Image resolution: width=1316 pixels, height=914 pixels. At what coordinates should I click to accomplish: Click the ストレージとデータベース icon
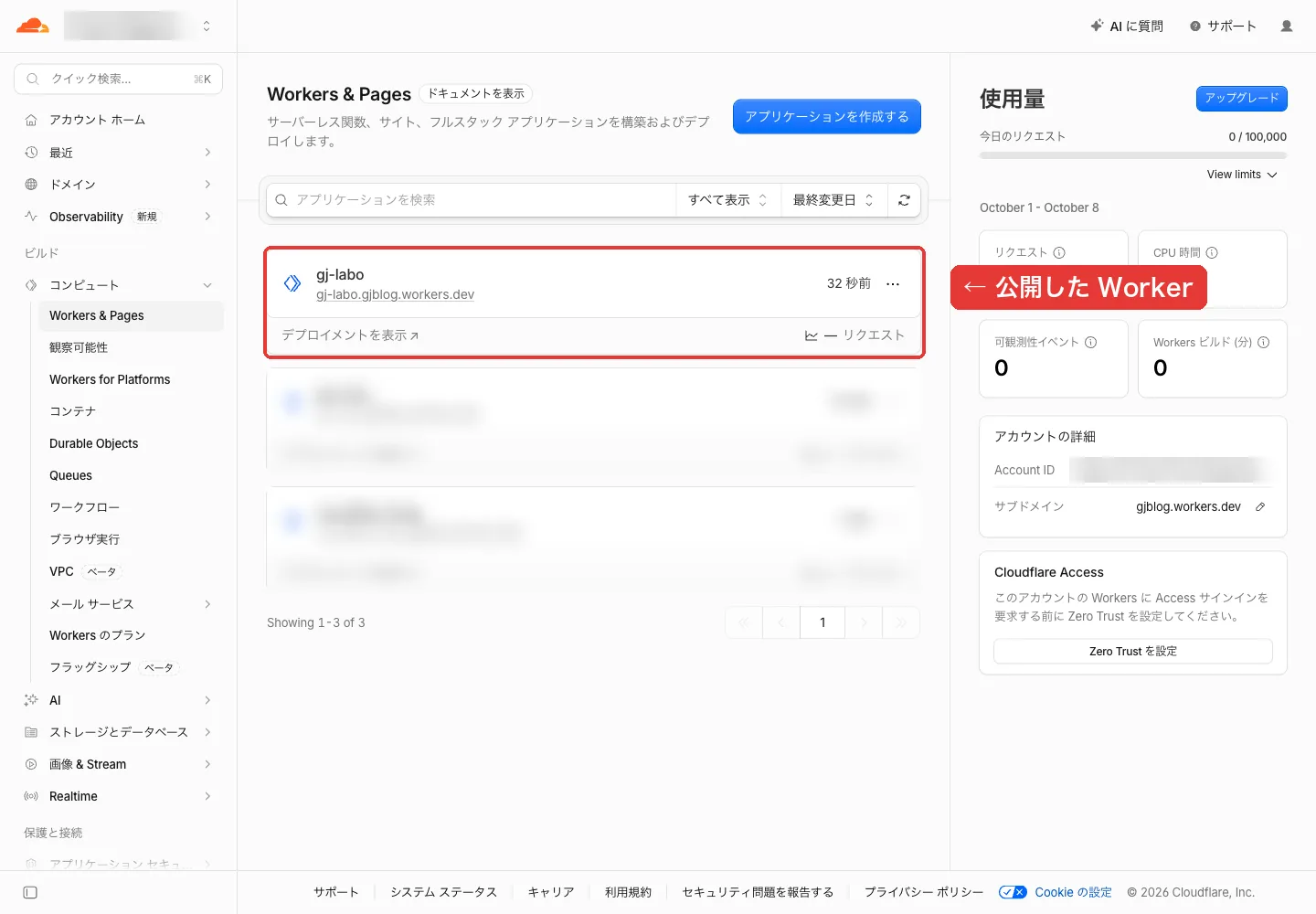[x=31, y=732]
